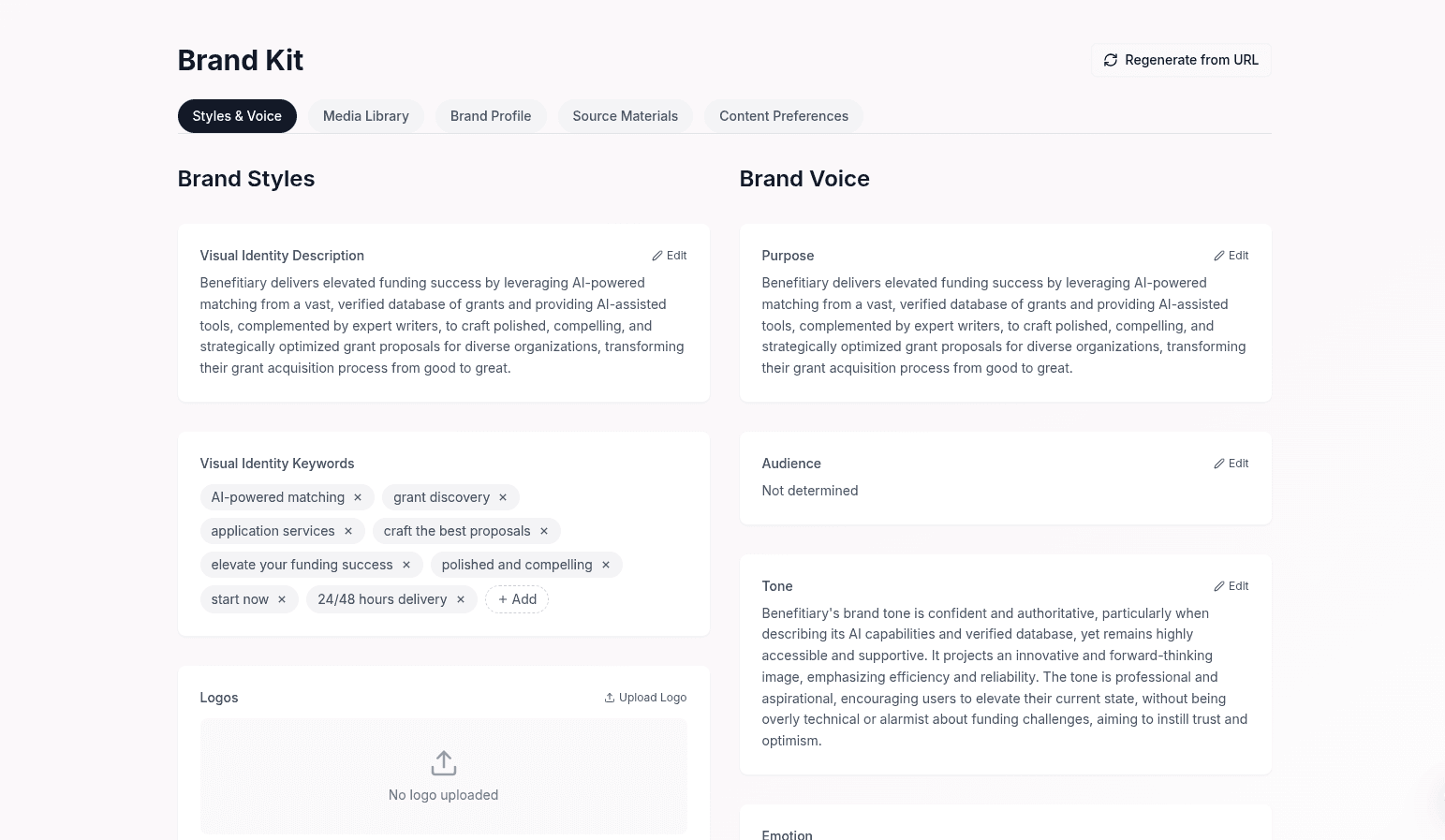
Task: Add a new visual identity keyword
Action: click(516, 599)
